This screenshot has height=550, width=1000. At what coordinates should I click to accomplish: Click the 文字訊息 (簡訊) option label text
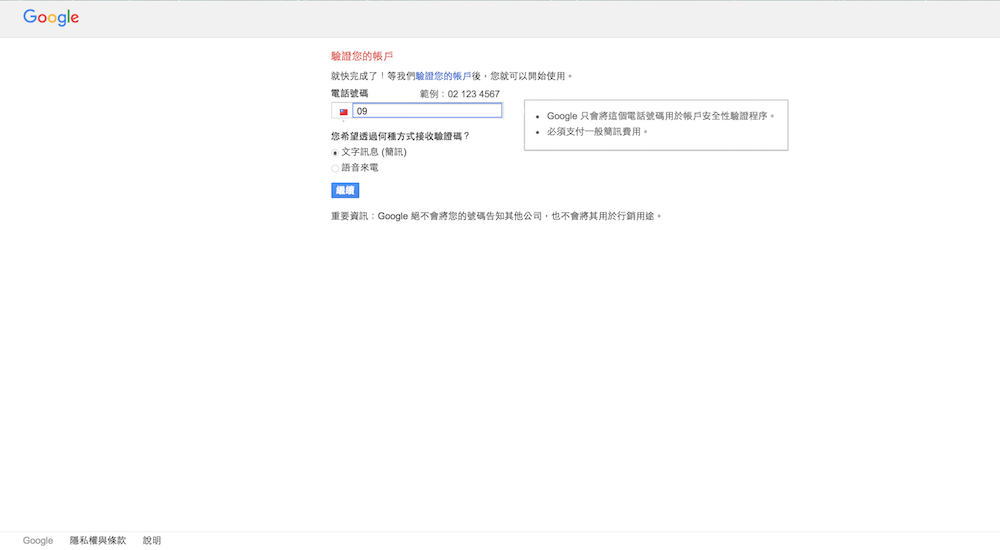[374, 152]
